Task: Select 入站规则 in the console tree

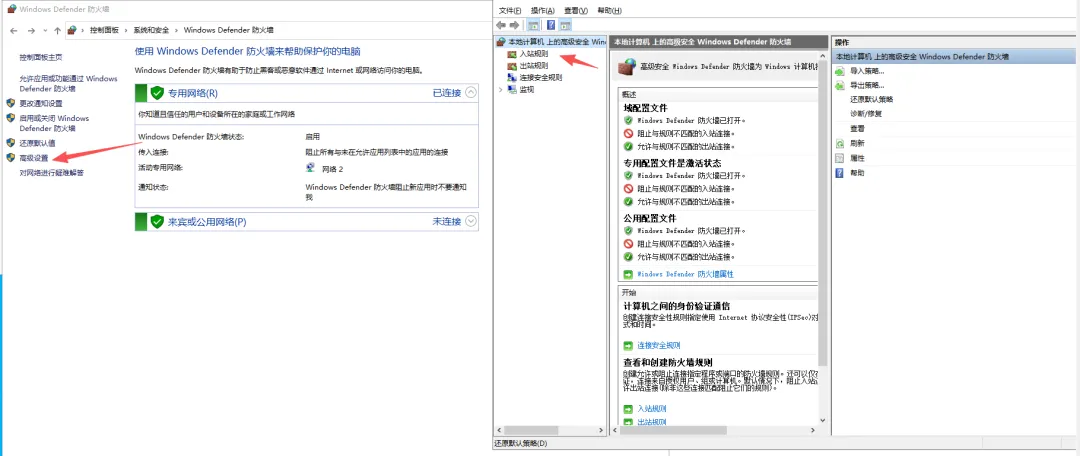Action: click(x=534, y=54)
